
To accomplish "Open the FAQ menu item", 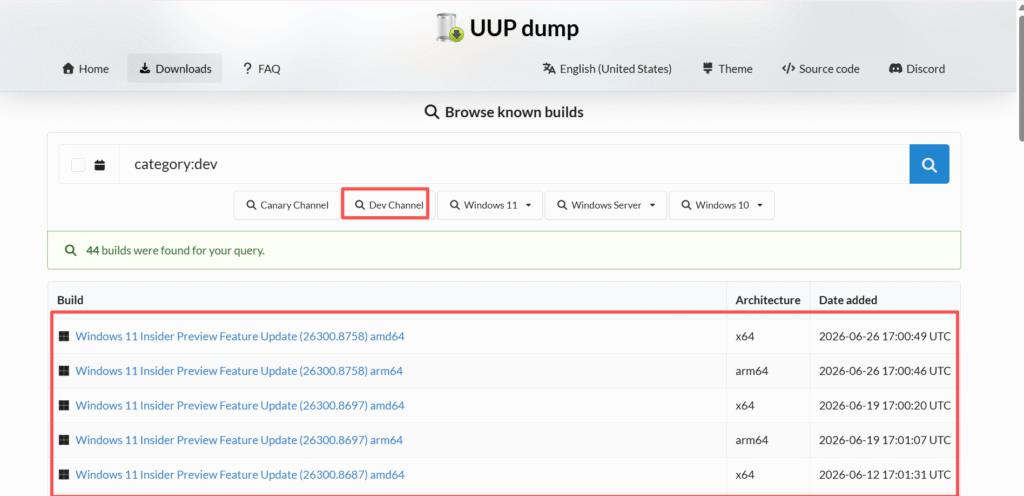I will (261, 69).
